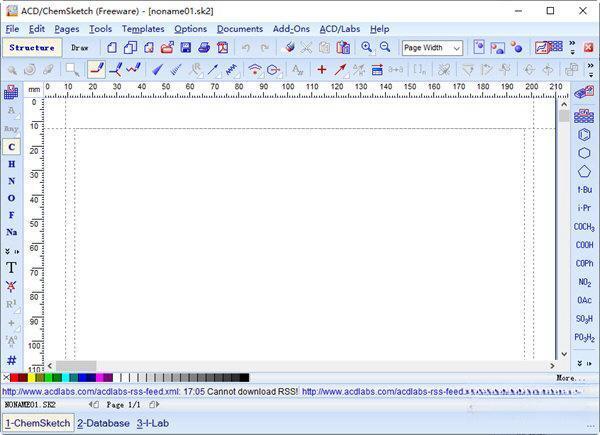Image resolution: width=600 pixels, height=435 pixels.
Task: Toggle the Carbon atom button
Action: (x=11, y=146)
